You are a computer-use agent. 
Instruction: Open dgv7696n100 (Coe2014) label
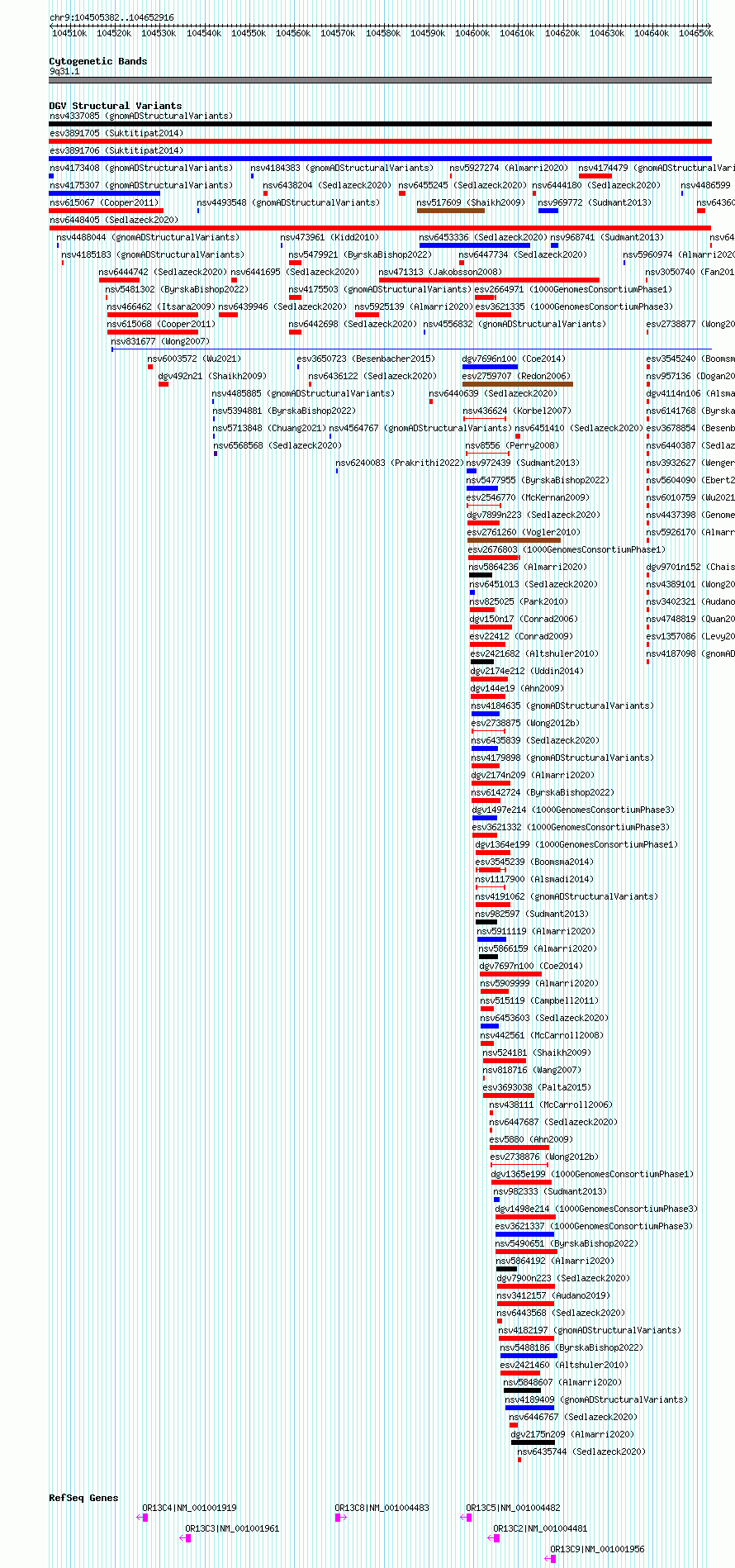[x=514, y=359]
